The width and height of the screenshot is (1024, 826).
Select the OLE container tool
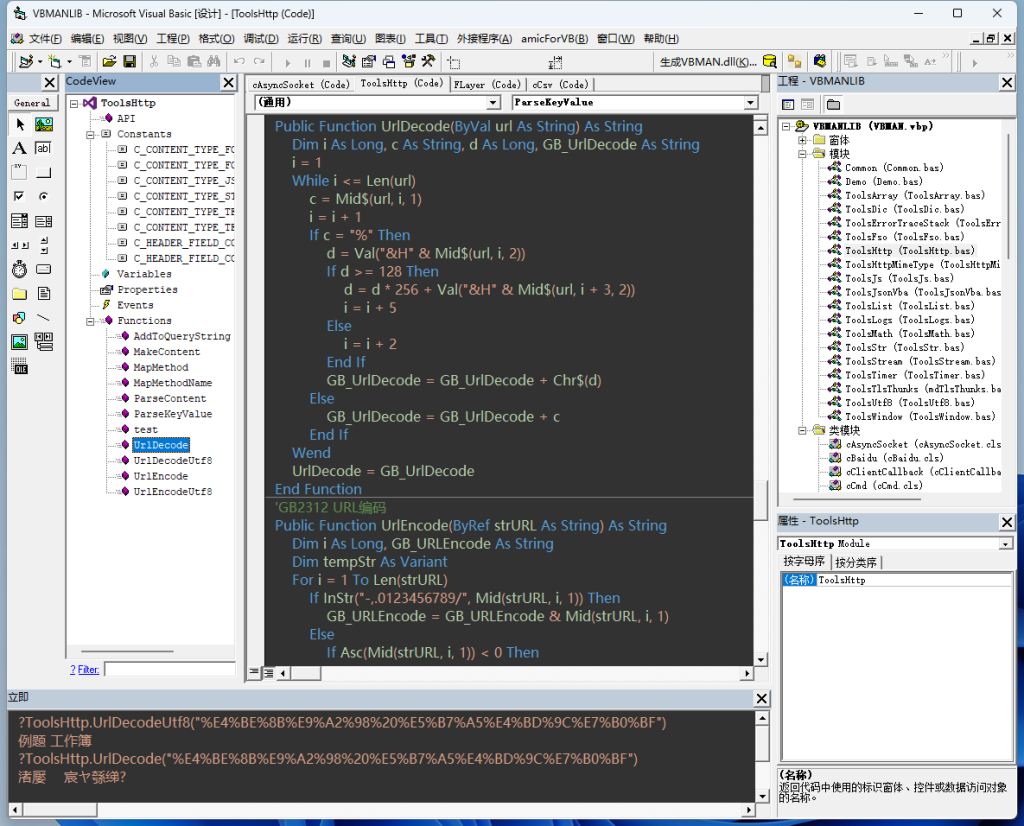20,366
